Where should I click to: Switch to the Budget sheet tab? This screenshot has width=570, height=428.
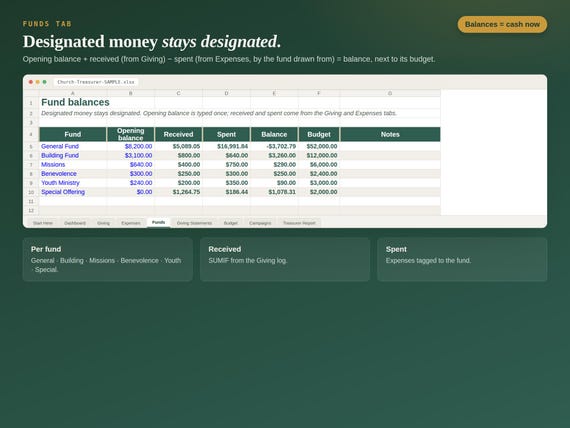pyautogui.click(x=230, y=223)
